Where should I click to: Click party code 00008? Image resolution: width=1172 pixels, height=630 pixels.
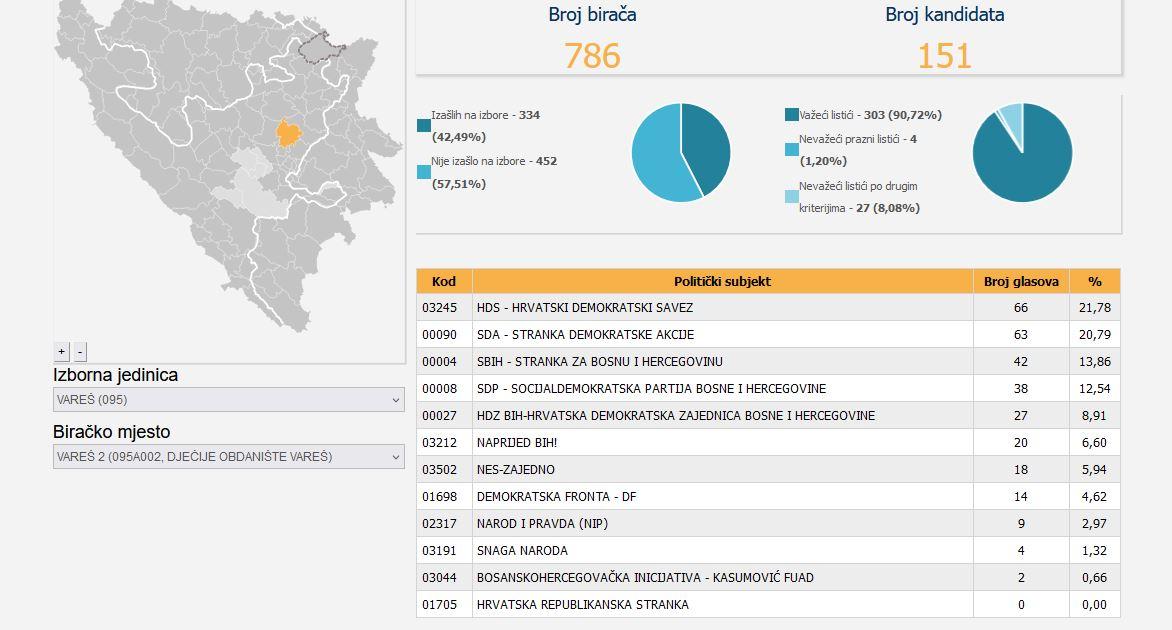click(x=440, y=389)
